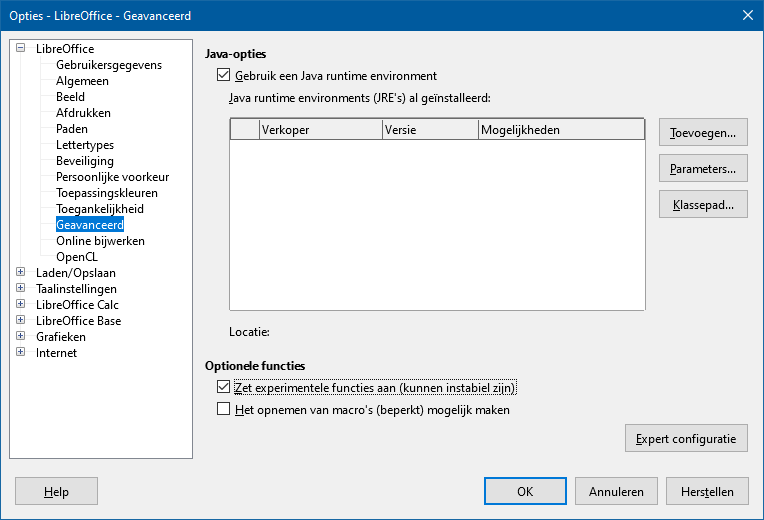Select LibreOffice Base label in tree

coord(78,321)
